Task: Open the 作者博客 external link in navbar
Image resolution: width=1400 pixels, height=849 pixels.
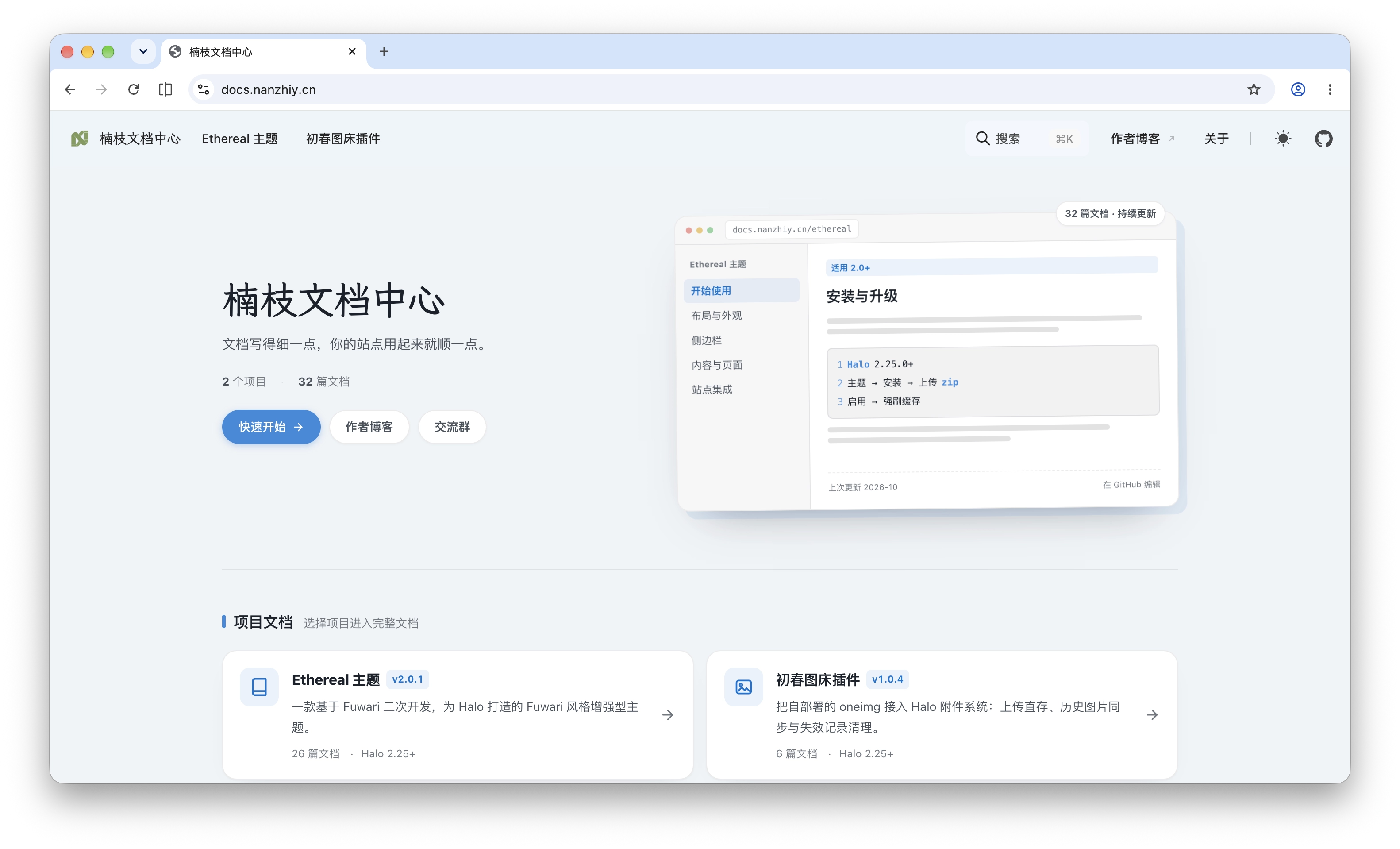Action: click(x=1142, y=138)
